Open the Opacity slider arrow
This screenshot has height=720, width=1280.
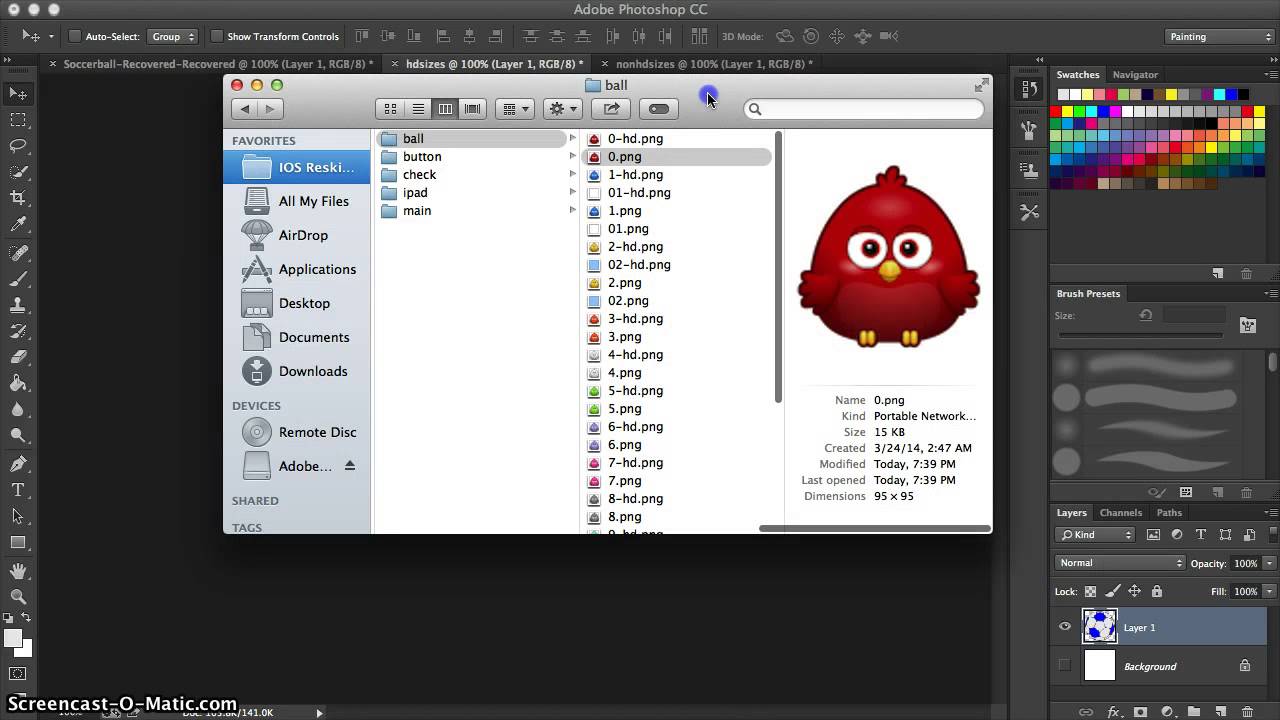(x=1270, y=563)
